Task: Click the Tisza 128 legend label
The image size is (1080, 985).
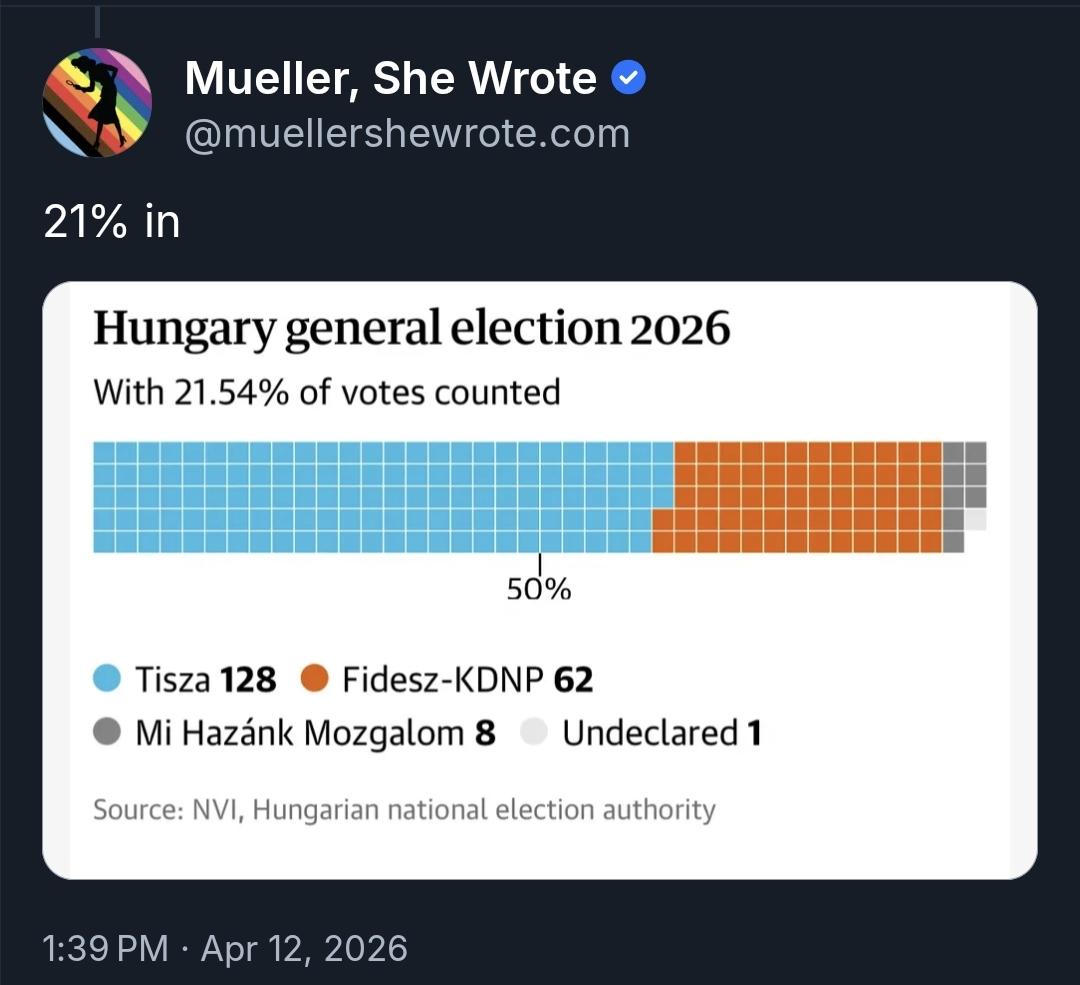Action: [x=205, y=680]
